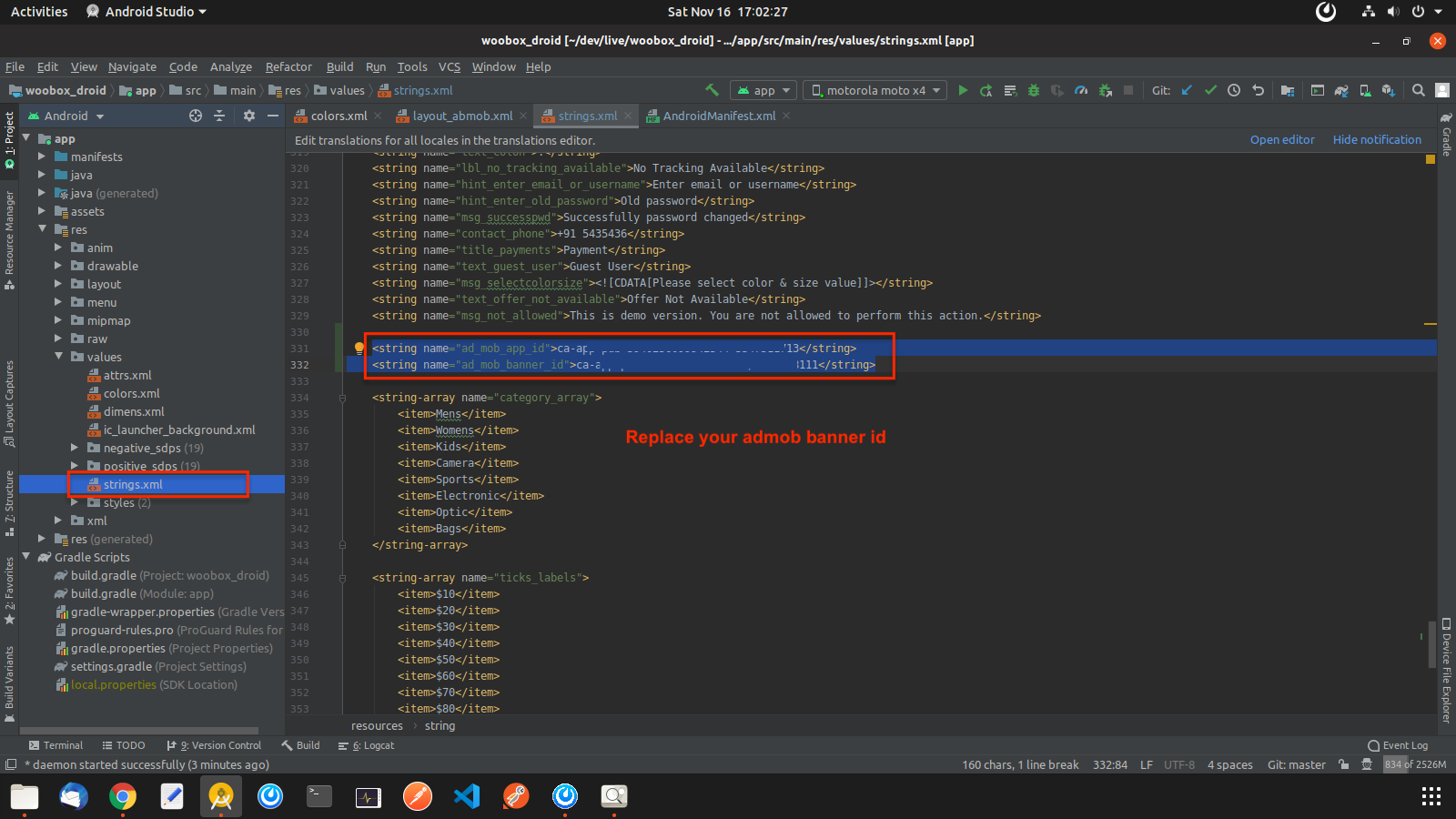Open the Files manager dock icon
The image size is (1456, 819).
[x=25, y=796]
